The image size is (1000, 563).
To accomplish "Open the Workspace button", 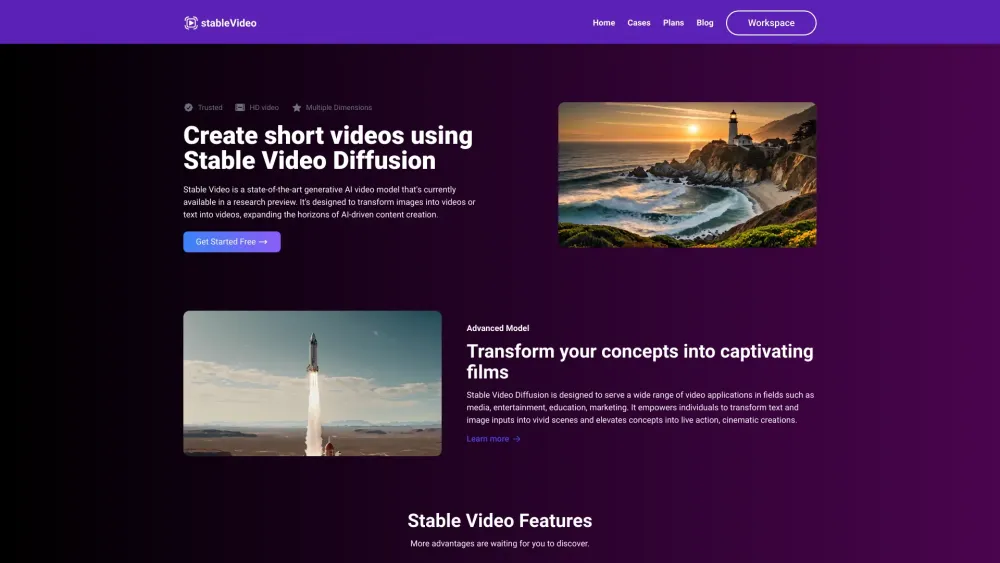I will point(771,23).
